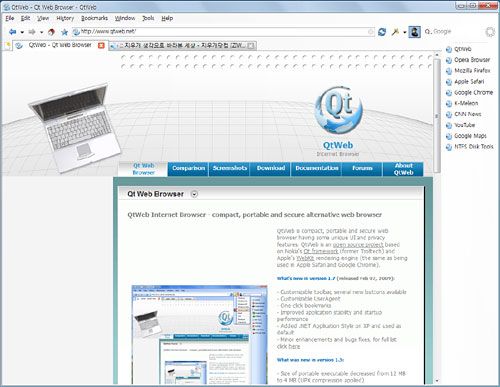
Task: Click the site favicon in the address bar
Action: pos(76,32)
